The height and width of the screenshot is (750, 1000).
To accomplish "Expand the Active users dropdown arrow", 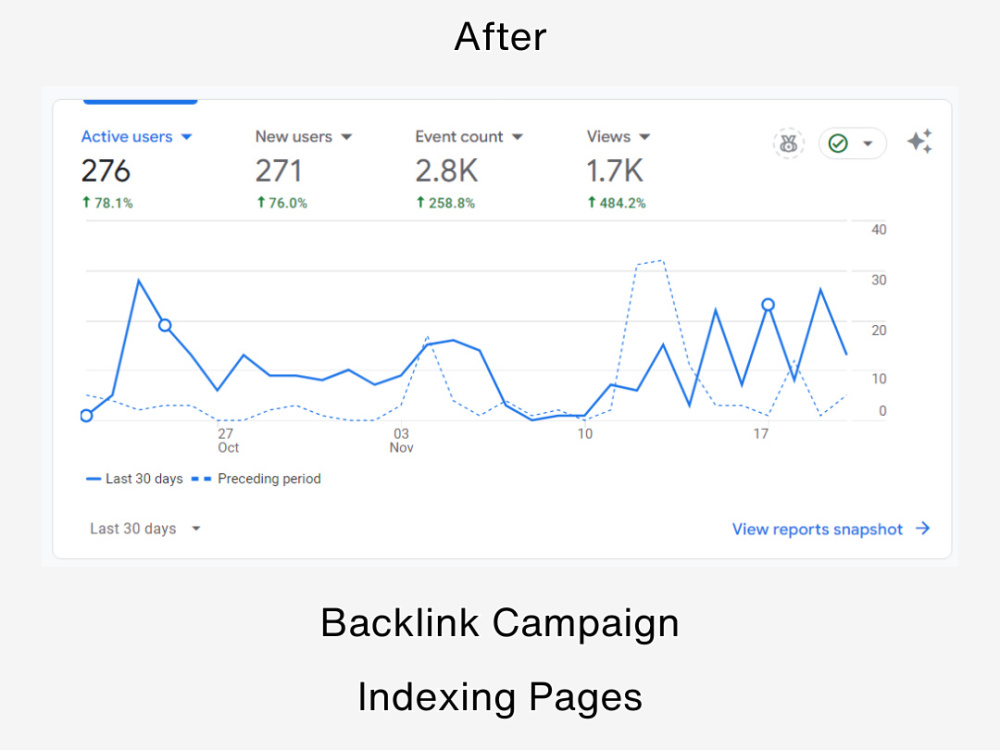I will [x=186, y=137].
